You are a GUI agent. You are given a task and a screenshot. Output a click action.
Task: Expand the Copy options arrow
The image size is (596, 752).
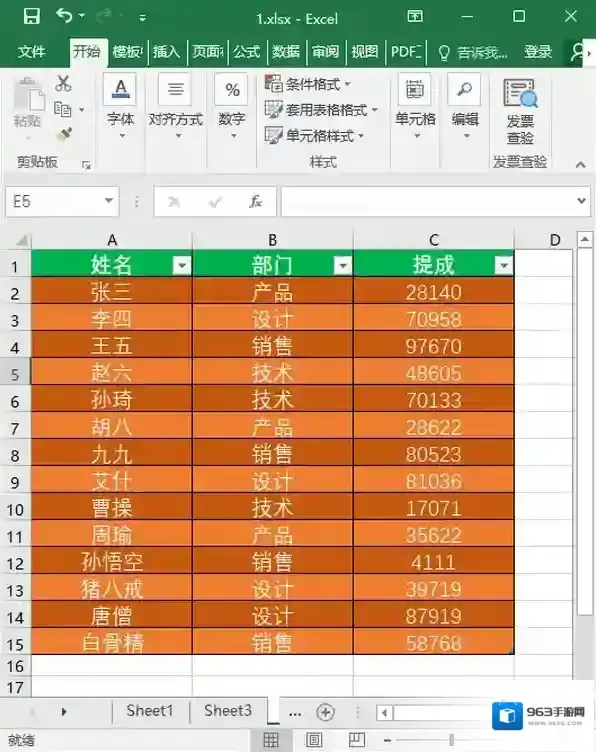click(x=82, y=110)
